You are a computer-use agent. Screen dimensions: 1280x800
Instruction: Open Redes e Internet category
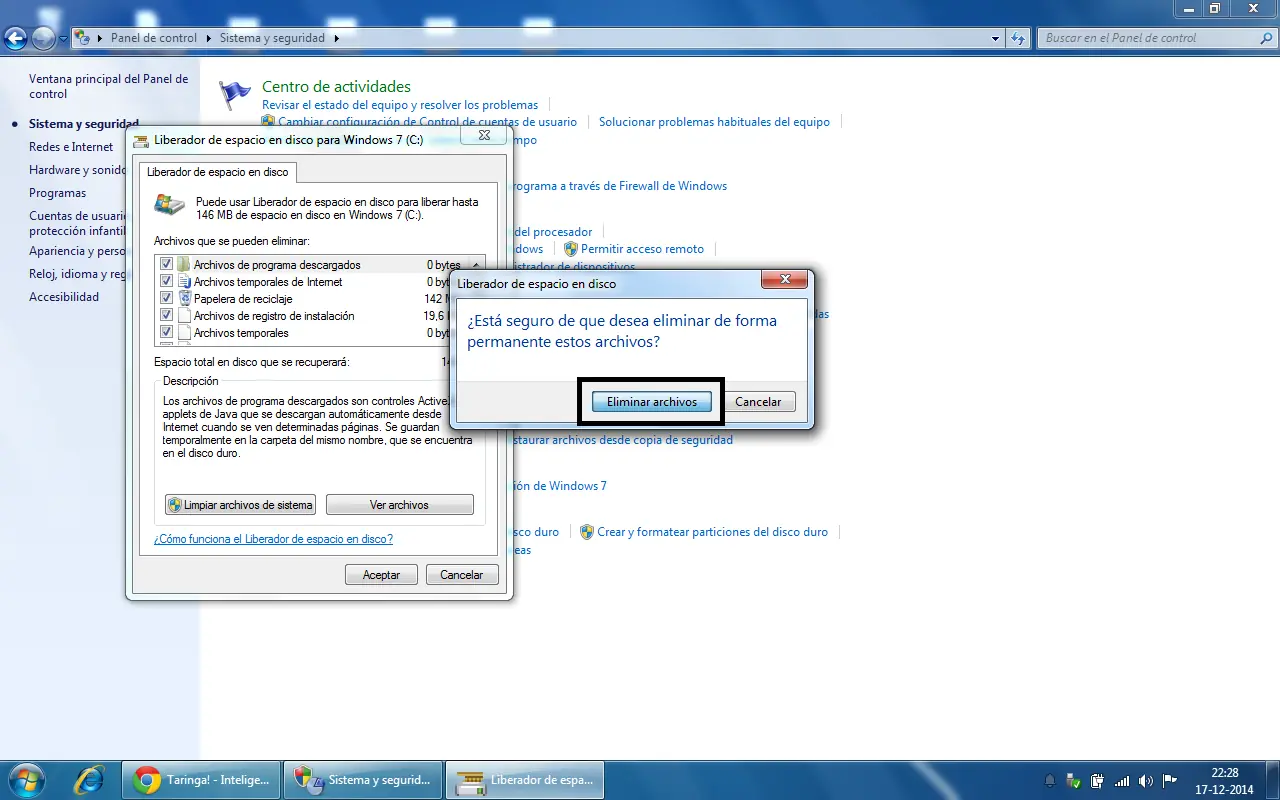pyautogui.click(x=71, y=147)
